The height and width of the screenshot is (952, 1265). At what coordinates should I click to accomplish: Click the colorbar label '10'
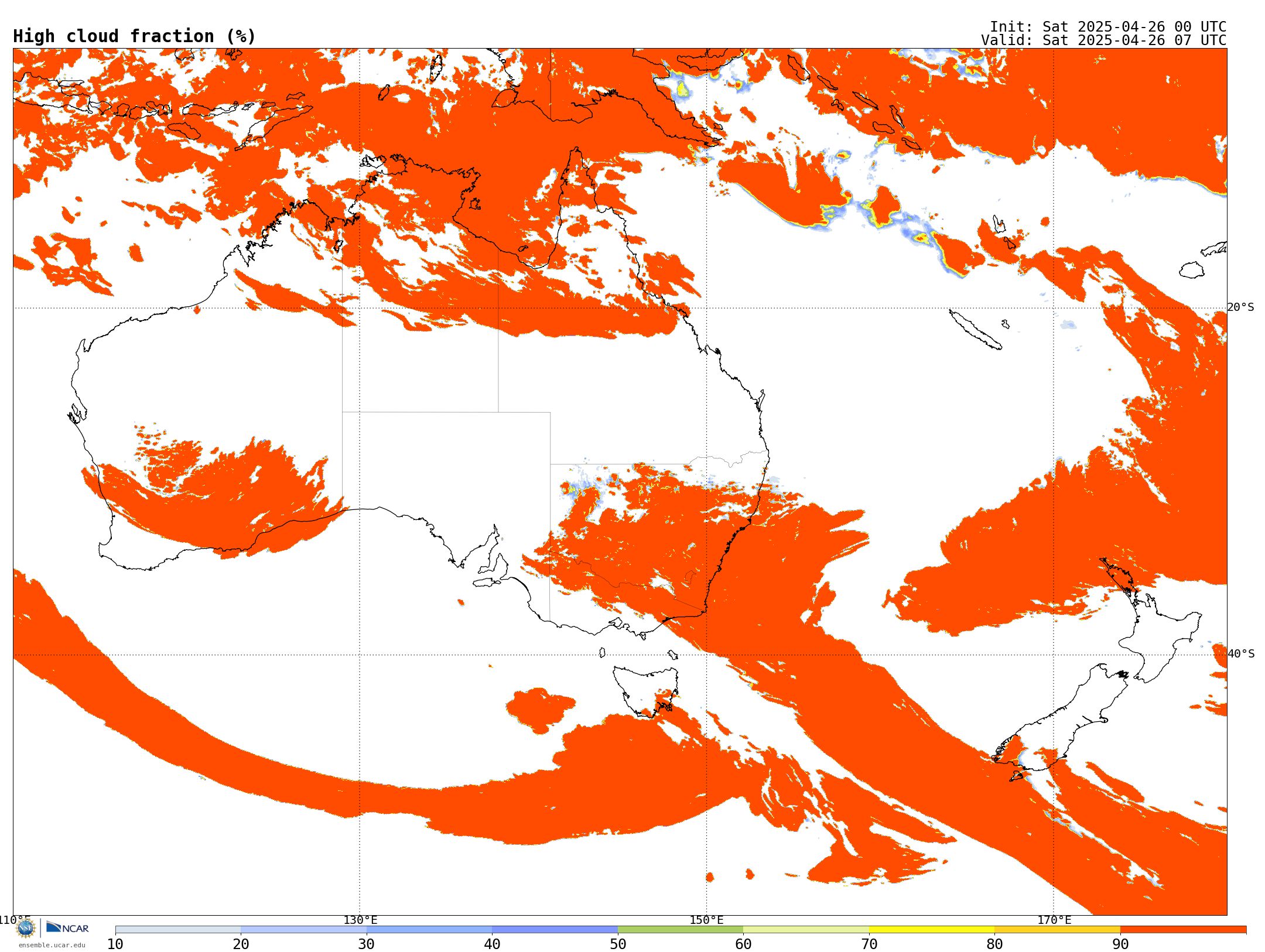(115, 944)
